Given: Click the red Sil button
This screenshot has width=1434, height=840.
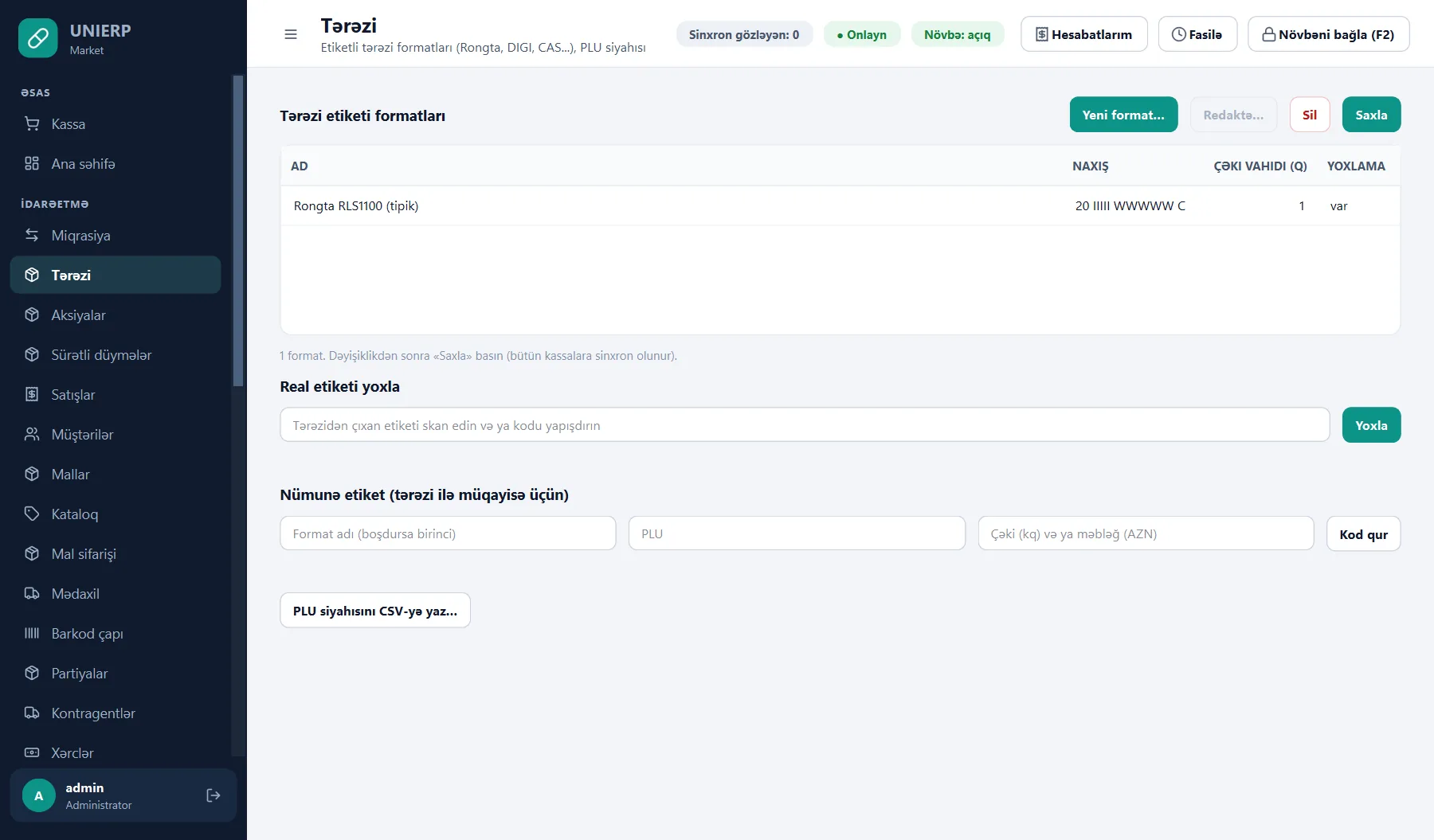Looking at the screenshot, I should pos(1310,115).
